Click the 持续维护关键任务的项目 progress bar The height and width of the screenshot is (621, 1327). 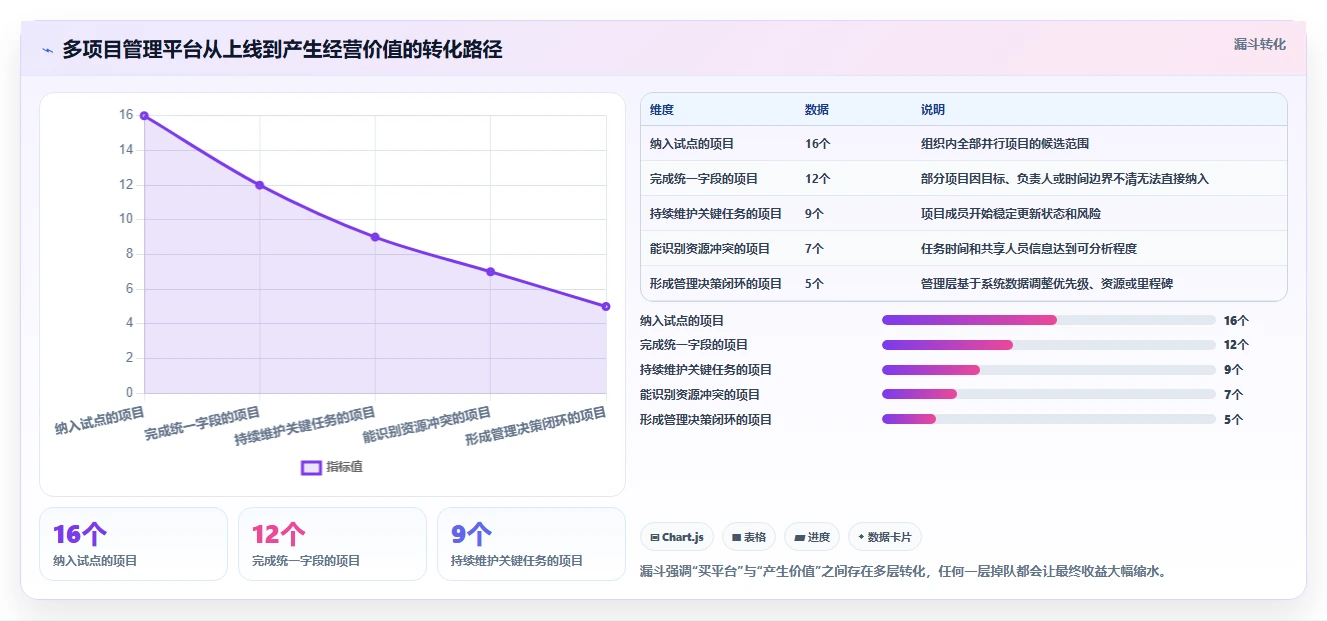[1049, 370]
